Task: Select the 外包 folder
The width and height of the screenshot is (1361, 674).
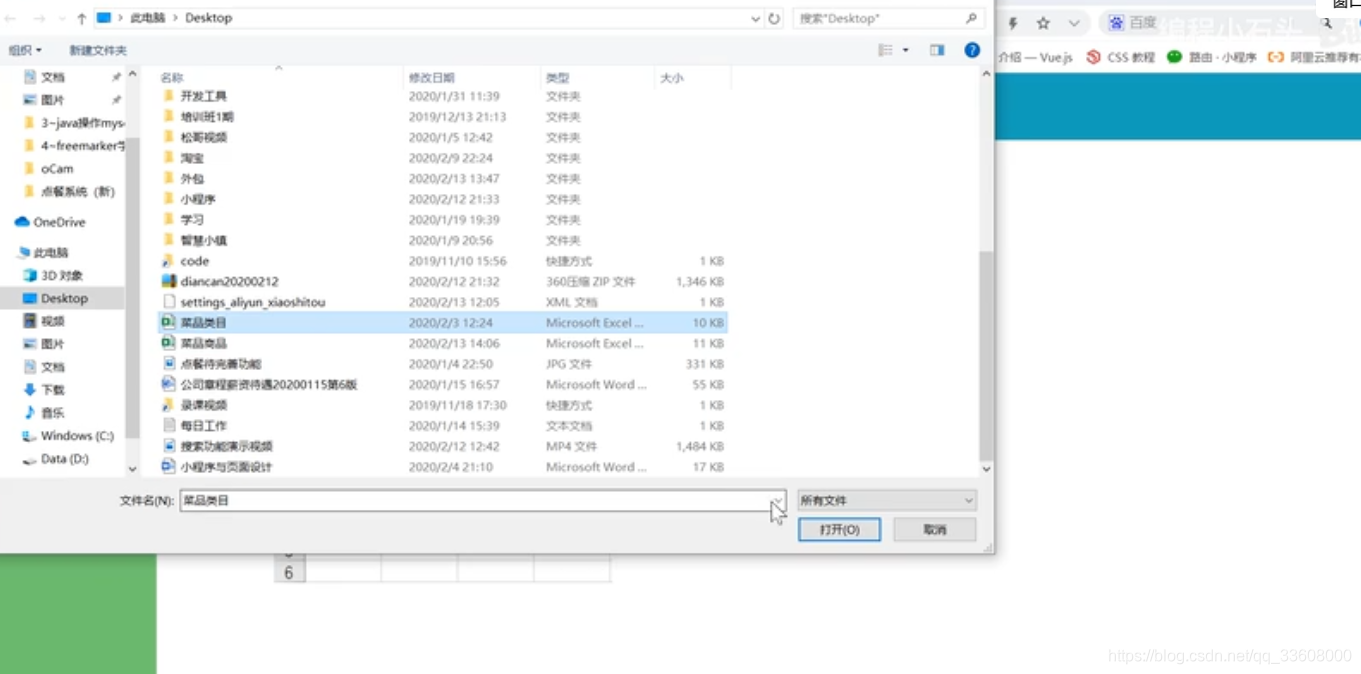Action: pyautogui.click(x=192, y=179)
